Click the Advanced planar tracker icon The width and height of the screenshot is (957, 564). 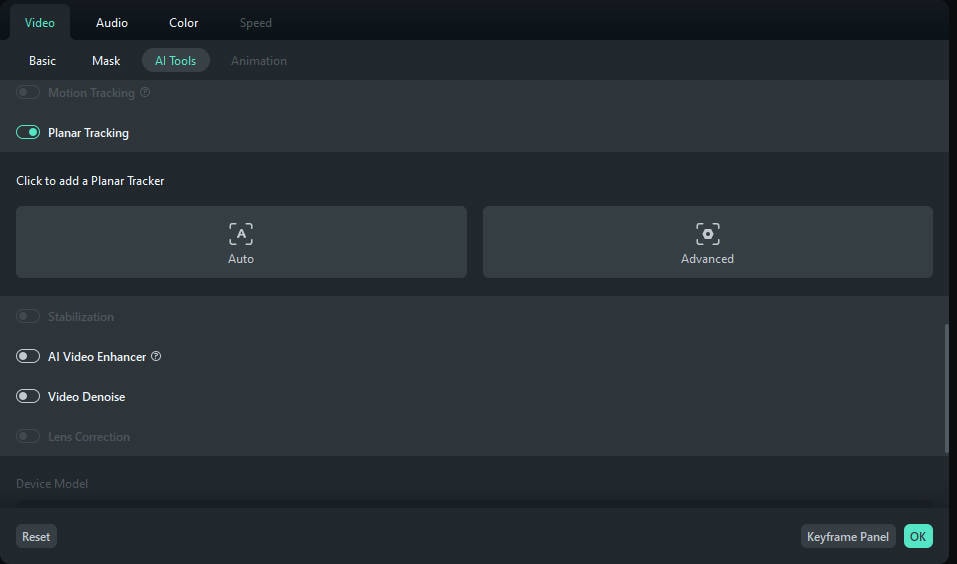click(707, 234)
